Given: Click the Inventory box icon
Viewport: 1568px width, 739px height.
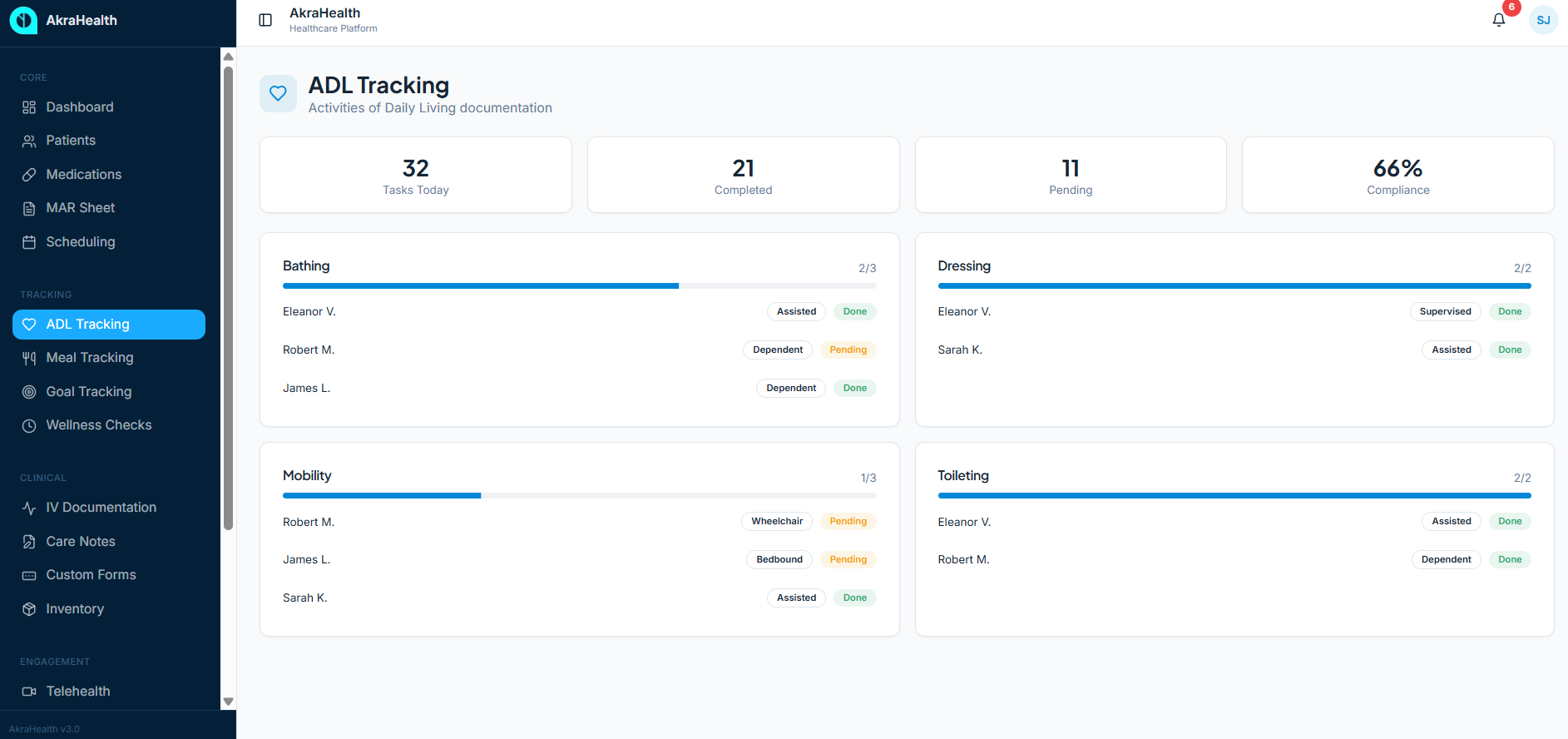Looking at the screenshot, I should 29,609.
